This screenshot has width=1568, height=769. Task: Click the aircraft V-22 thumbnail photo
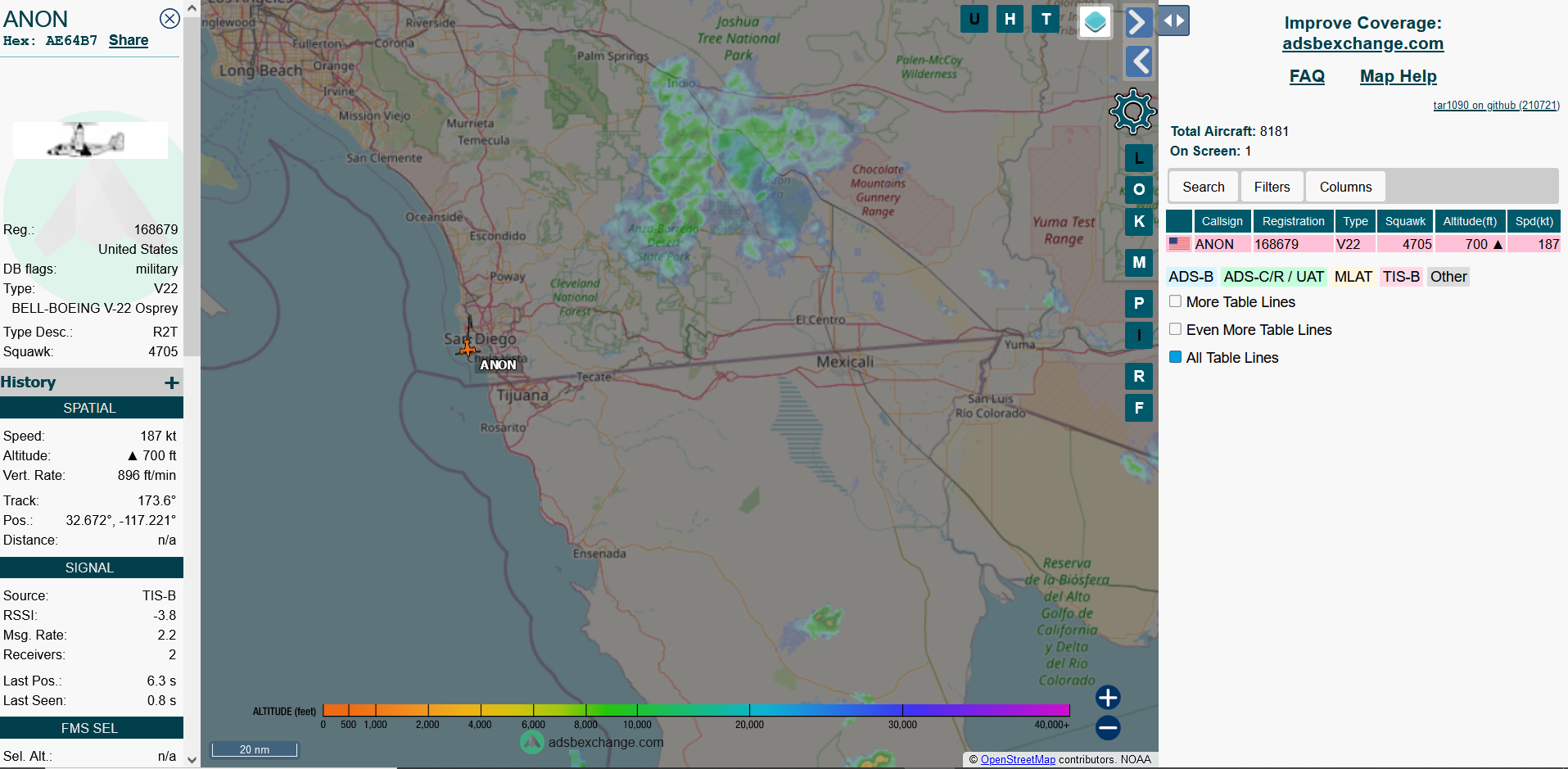tap(90, 140)
